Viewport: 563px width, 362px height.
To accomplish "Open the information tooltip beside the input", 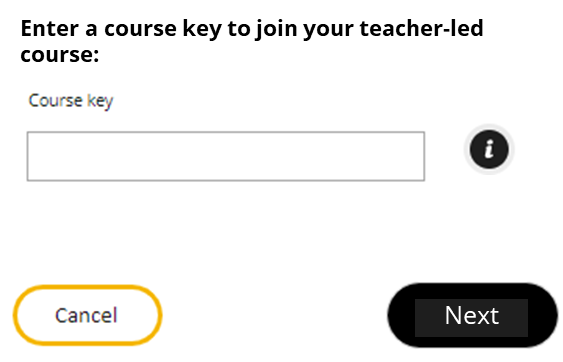I will [x=489, y=149].
